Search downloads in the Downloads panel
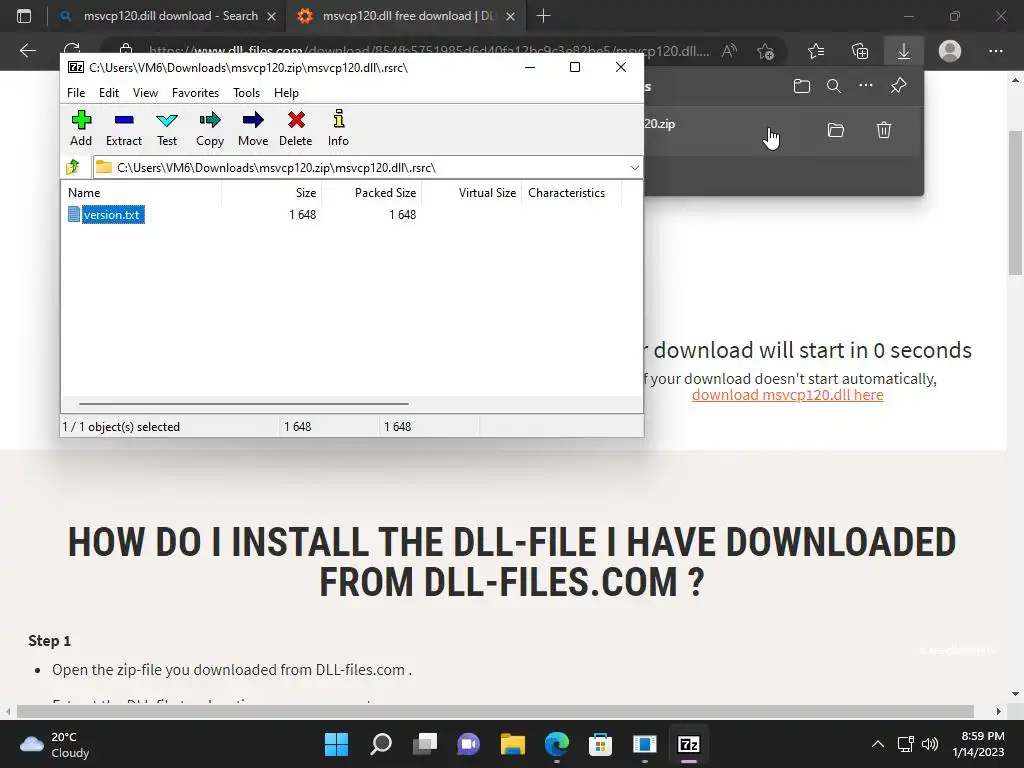The width and height of the screenshot is (1024, 768). 834,86
